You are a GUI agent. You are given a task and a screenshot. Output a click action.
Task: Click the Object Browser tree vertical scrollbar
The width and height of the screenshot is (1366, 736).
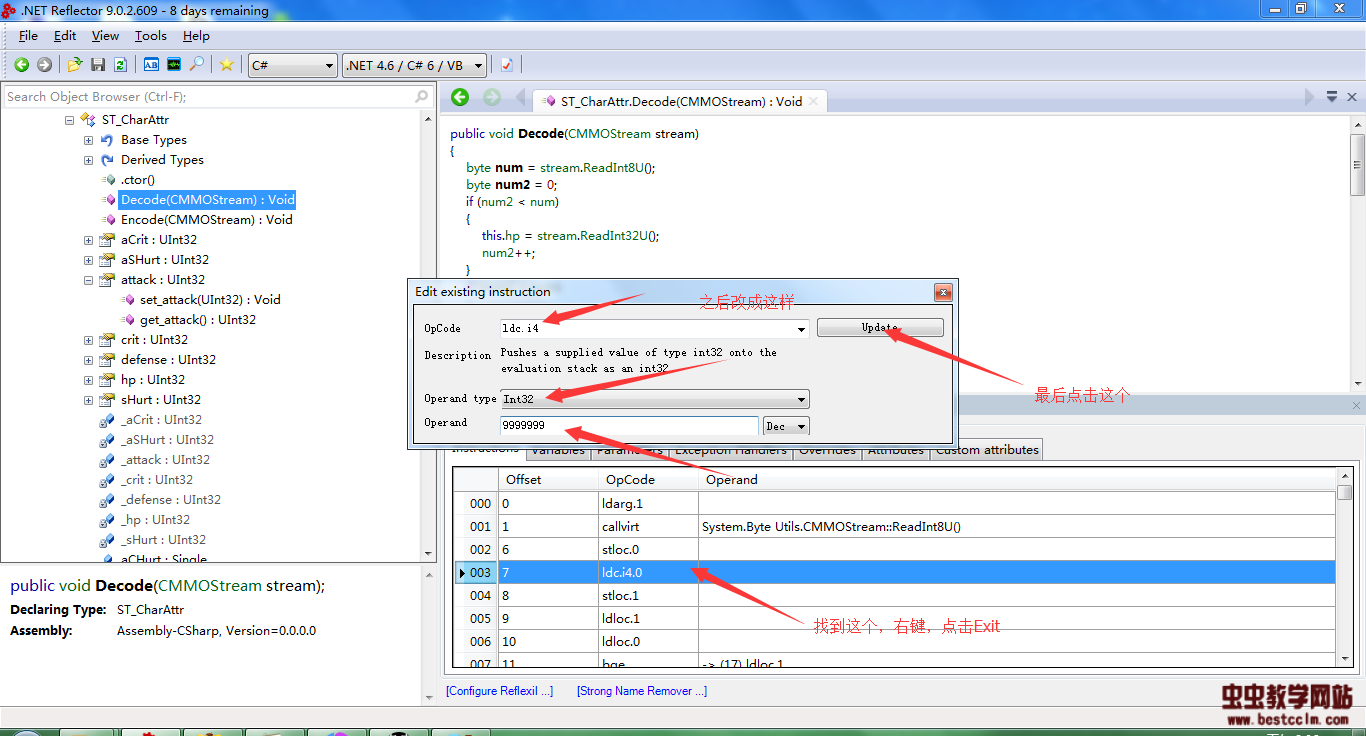pos(429,335)
